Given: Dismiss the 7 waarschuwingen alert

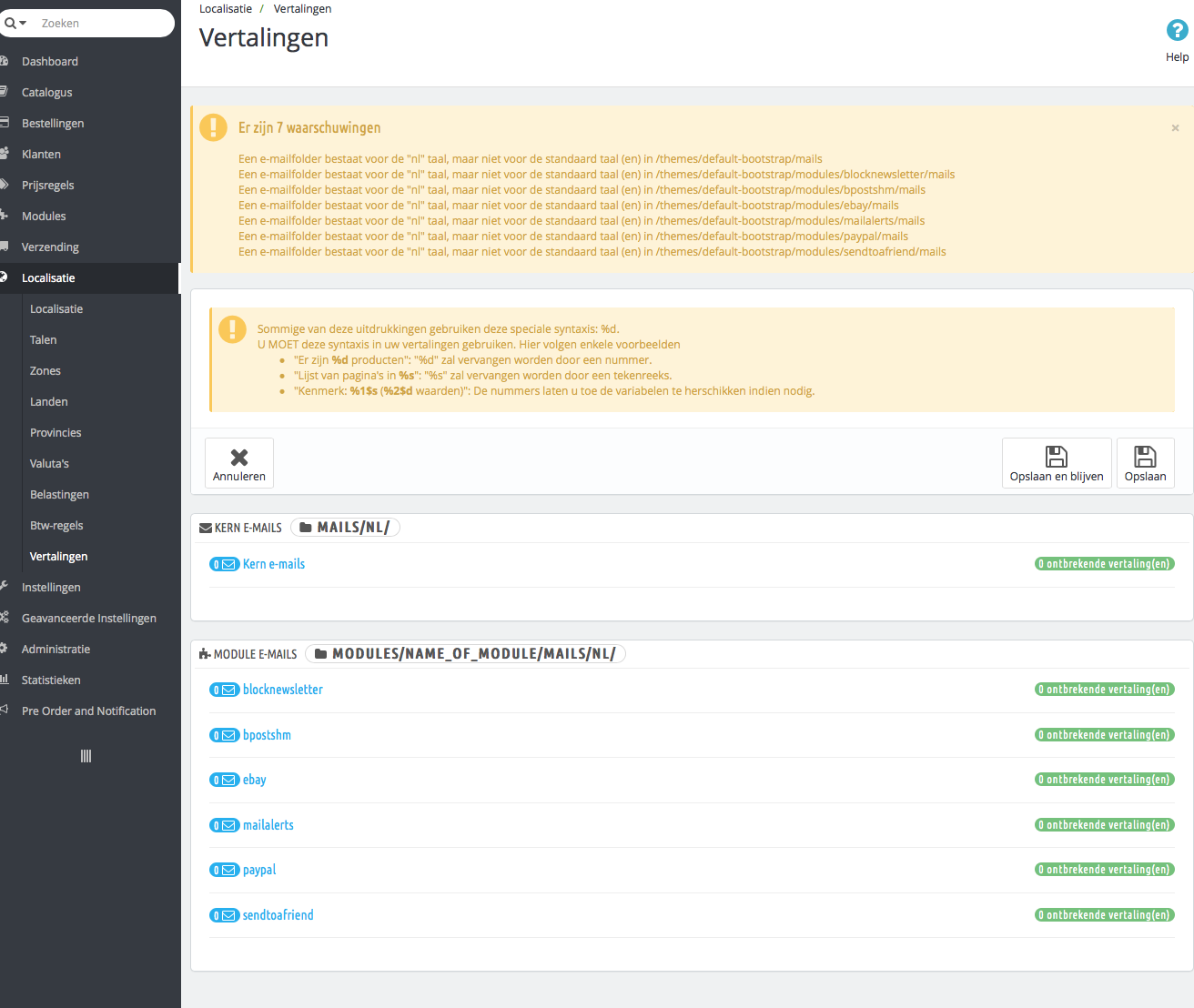Looking at the screenshot, I should pyautogui.click(x=1175, y=128).
